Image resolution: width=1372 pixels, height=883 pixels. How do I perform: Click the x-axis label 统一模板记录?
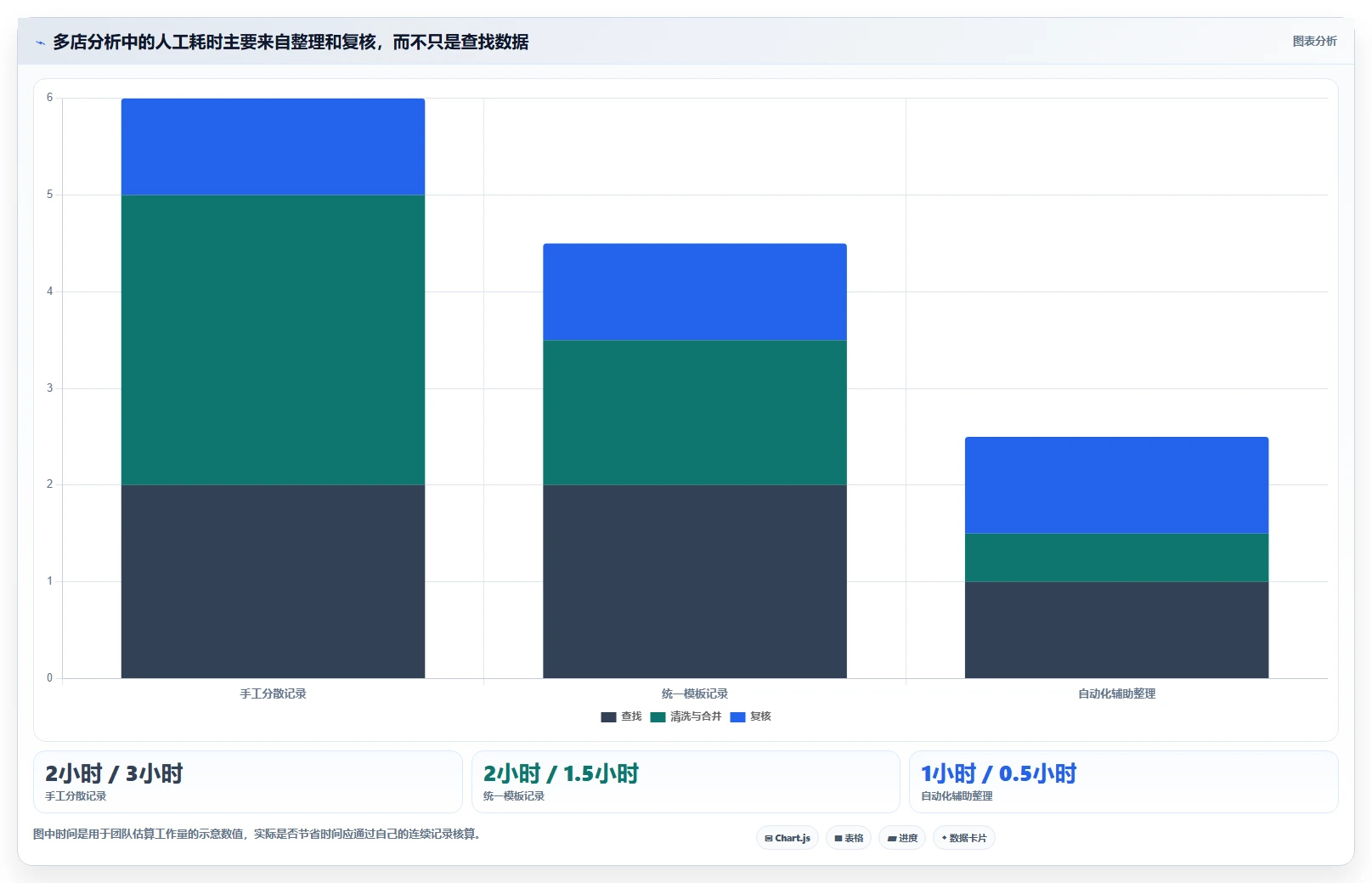click(695, 693)
